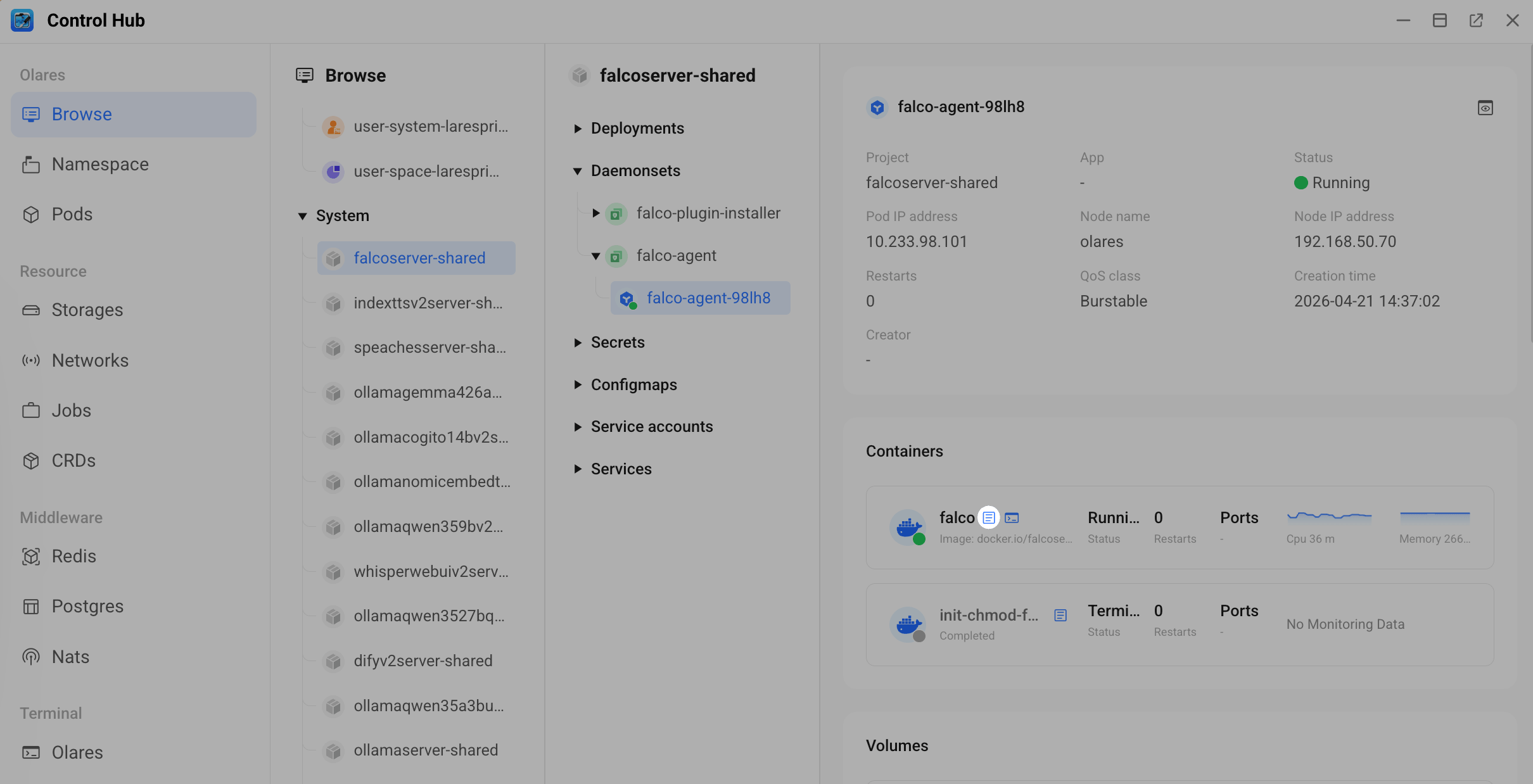Expand the Deployments section
1533x784 pixels.
click(578, 129)
